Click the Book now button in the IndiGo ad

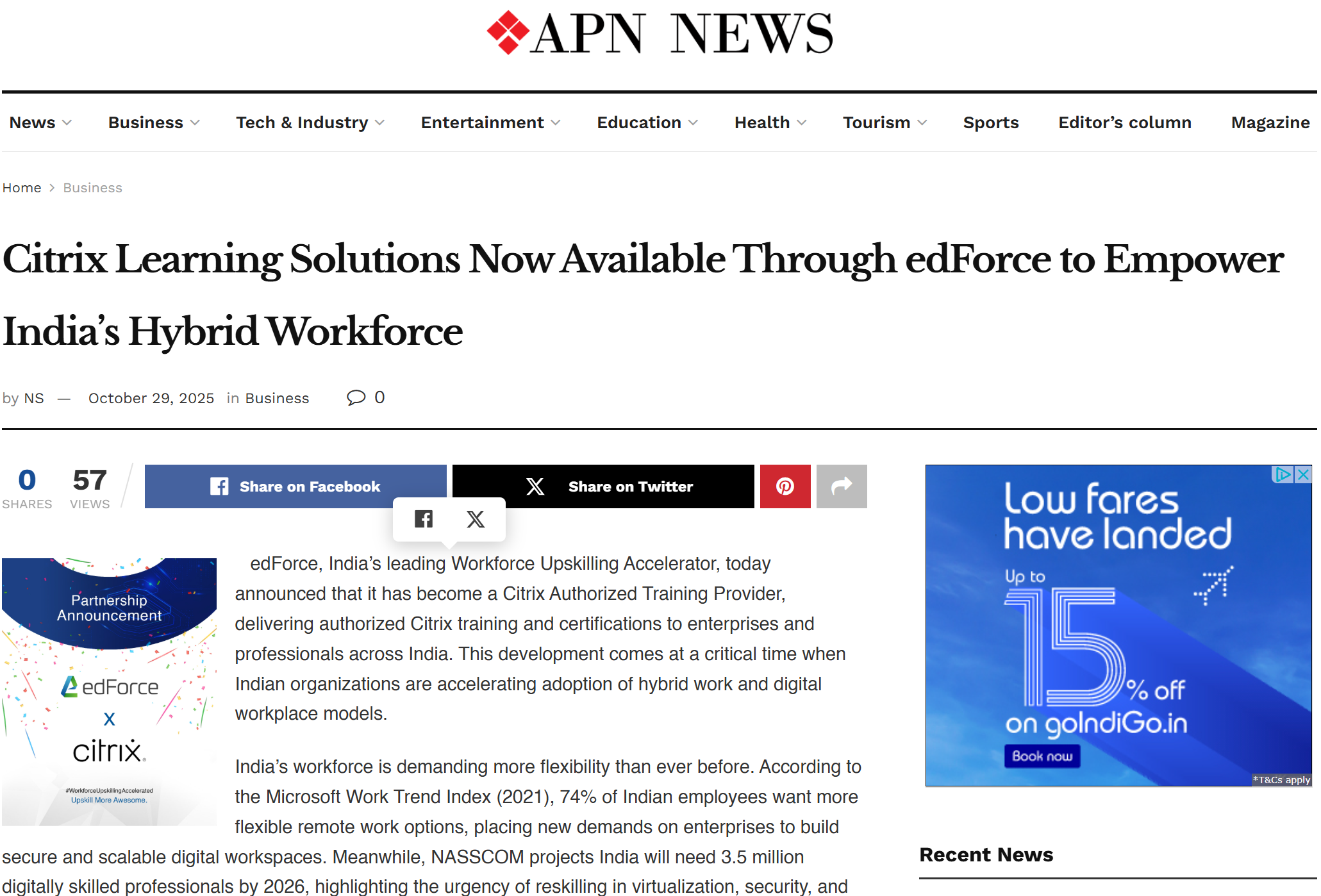tap(1043, 756)
